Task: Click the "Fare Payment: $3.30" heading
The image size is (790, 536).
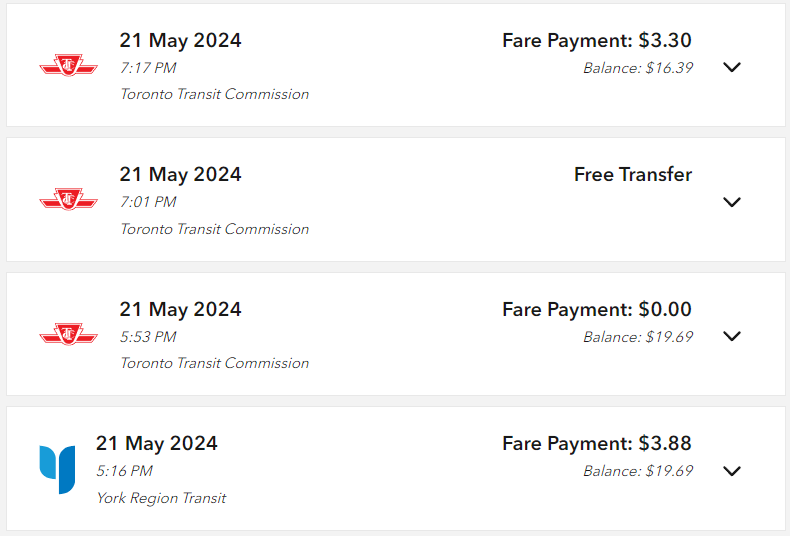Action: click(596, 41)
